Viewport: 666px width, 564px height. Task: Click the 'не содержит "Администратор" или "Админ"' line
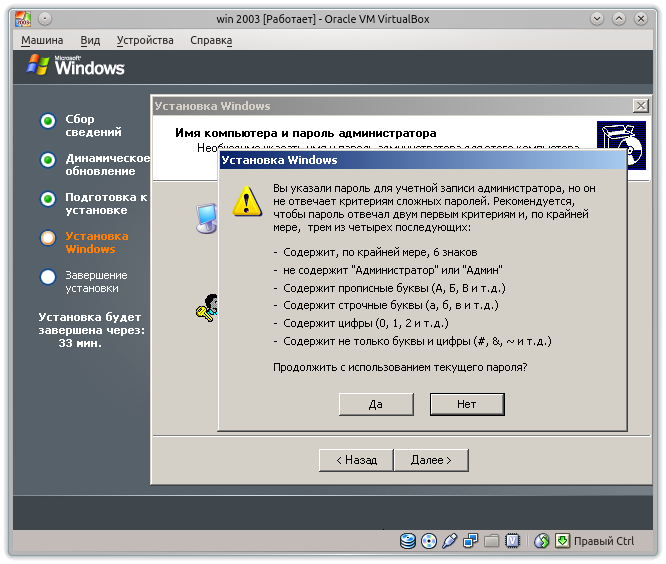coord(393,270)
